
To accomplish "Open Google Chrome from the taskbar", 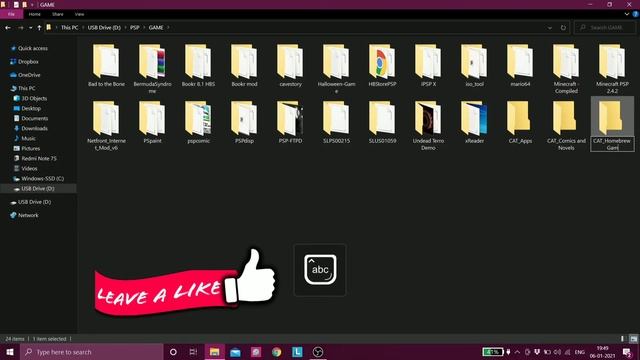I will coord(277,352).
